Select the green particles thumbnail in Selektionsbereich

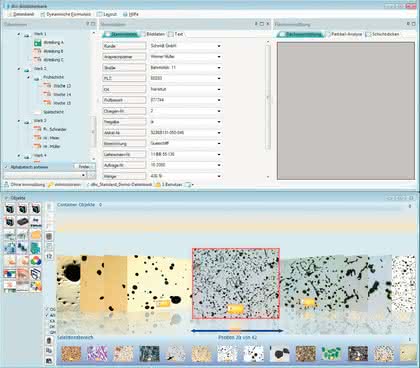[x=331, y=354]
